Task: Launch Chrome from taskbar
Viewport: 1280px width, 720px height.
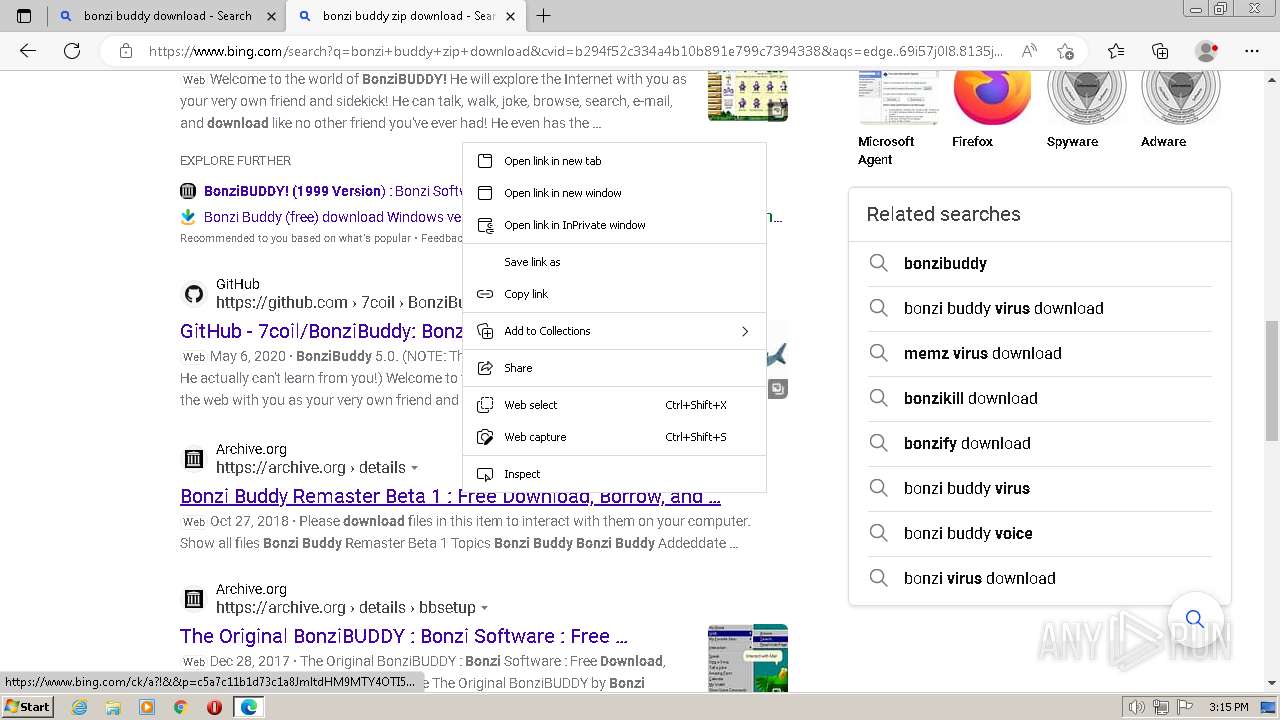Action: [180, 707]
